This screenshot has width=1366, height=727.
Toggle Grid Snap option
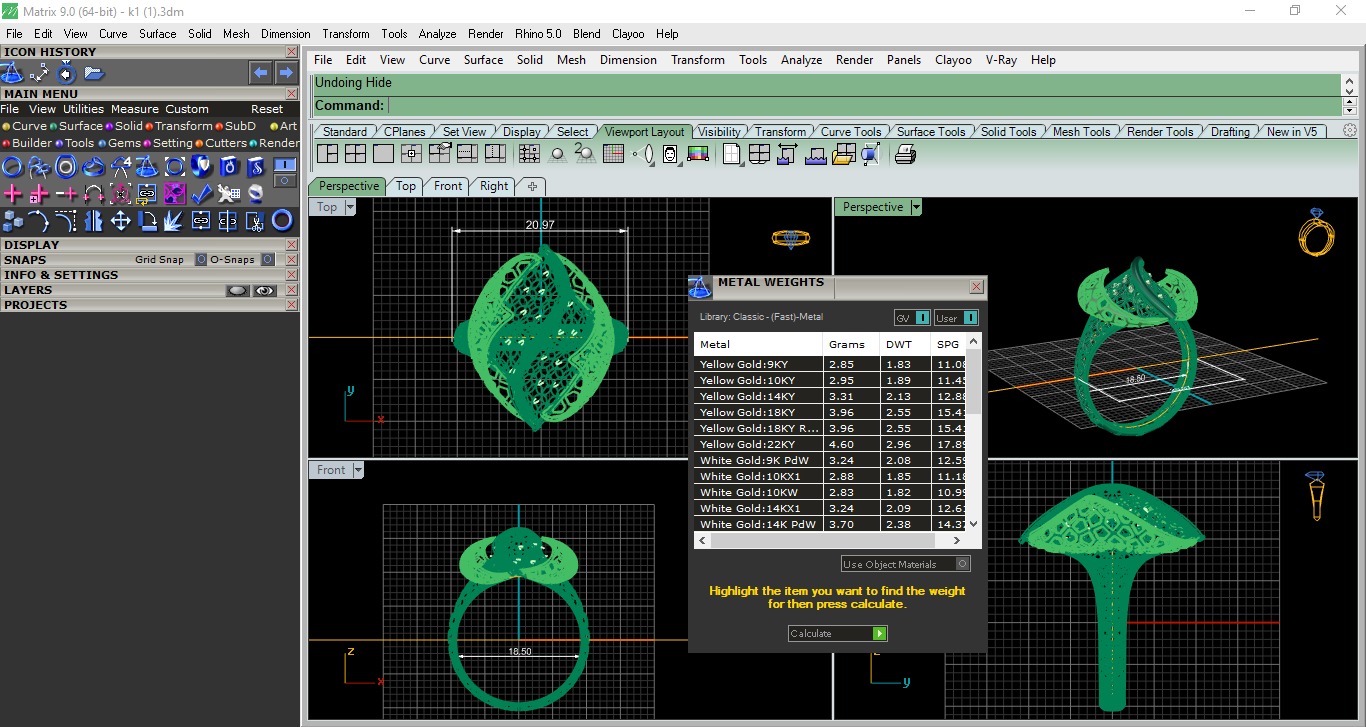click(x=201, y=260)
